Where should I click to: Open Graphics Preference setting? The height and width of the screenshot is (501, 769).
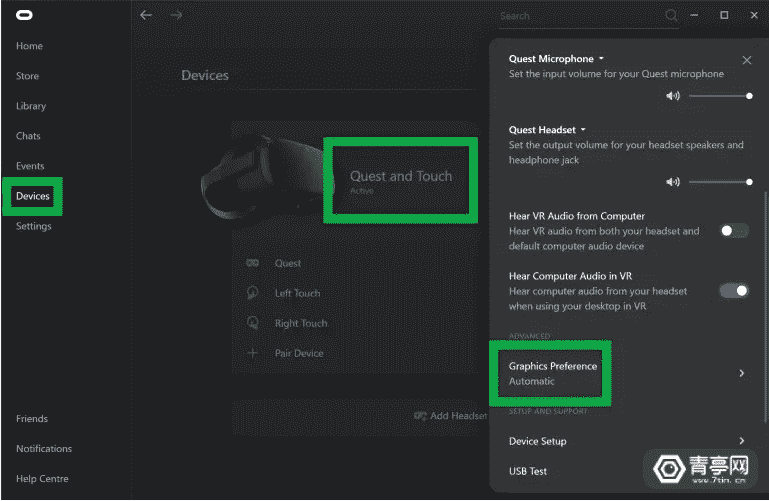[x=627, y=374]
